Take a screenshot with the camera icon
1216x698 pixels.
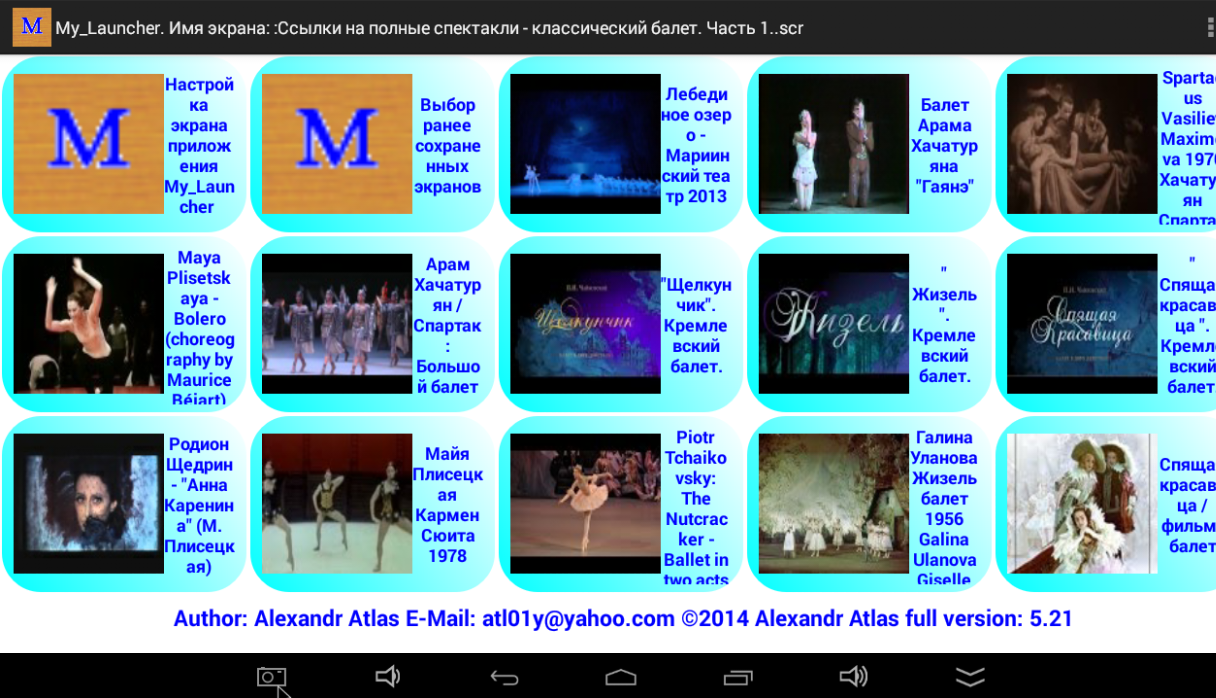(271, 677)
